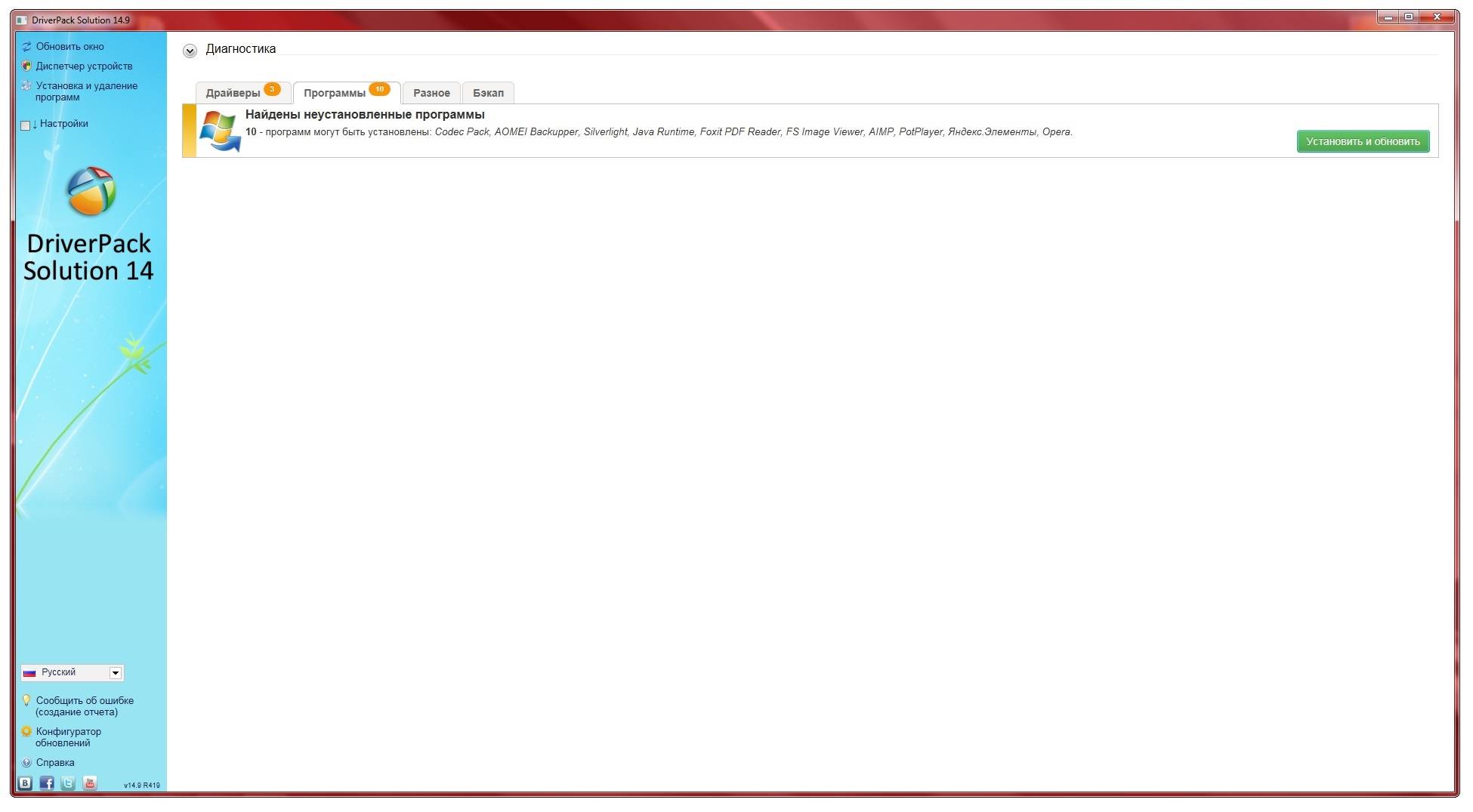Collapse the Диагностика section chevron
This screenshot has width=1473, height=812.
(x=190, y=51)
